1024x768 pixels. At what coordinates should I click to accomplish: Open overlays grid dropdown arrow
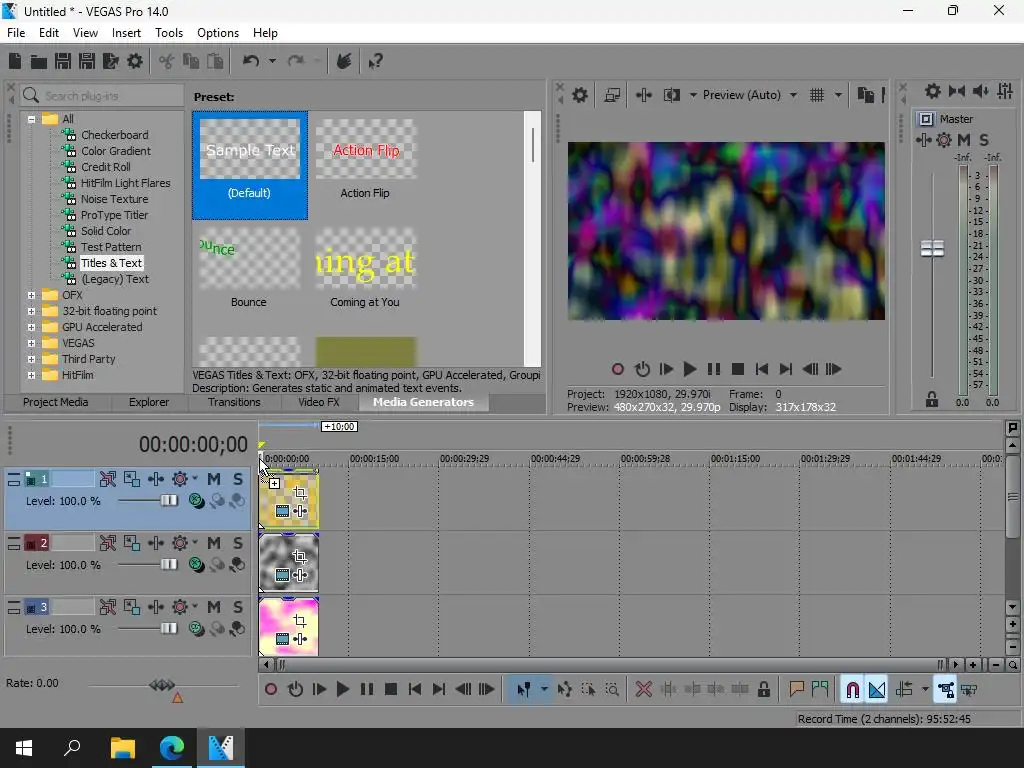tap(839, 95)
